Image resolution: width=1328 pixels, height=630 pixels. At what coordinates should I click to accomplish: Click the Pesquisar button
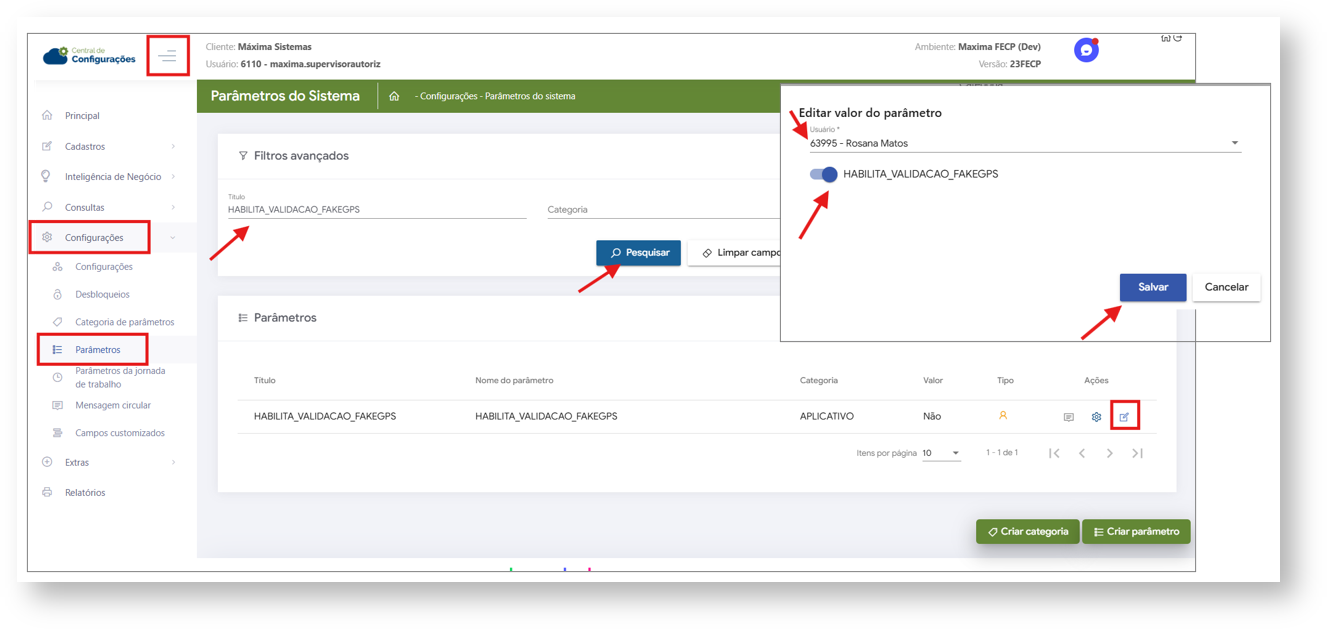638,253
